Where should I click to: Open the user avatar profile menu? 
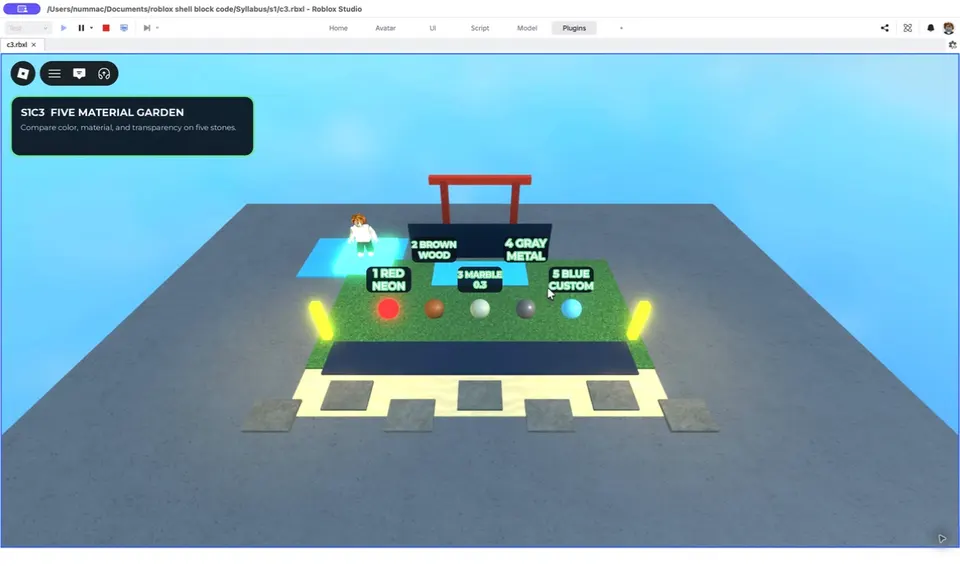948,28
